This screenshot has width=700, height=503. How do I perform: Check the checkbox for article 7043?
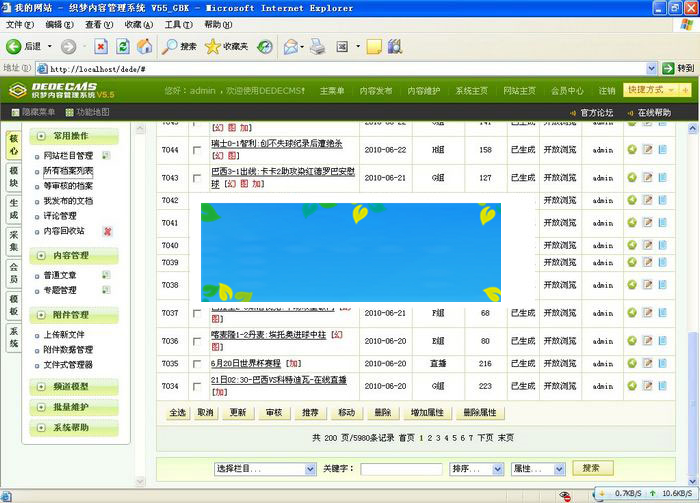point(197,178)
